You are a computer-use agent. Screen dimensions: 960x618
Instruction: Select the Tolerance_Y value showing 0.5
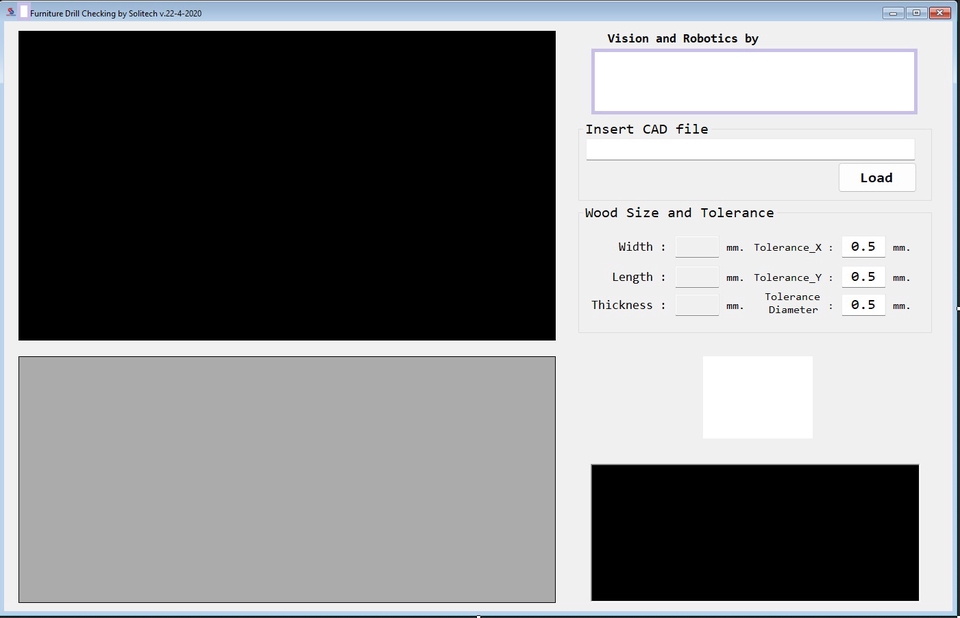pyautogui.click(x=862, y=276)
